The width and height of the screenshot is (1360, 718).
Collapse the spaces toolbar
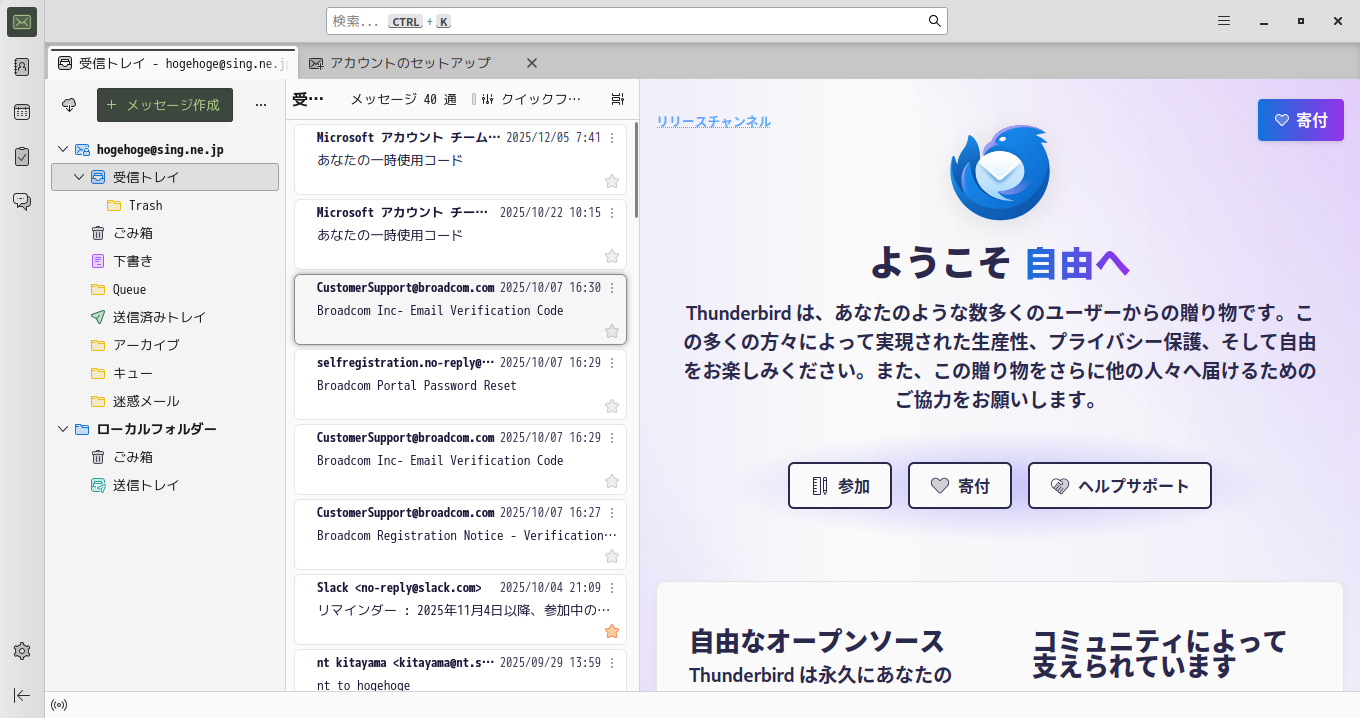click(x=22, y=695)
